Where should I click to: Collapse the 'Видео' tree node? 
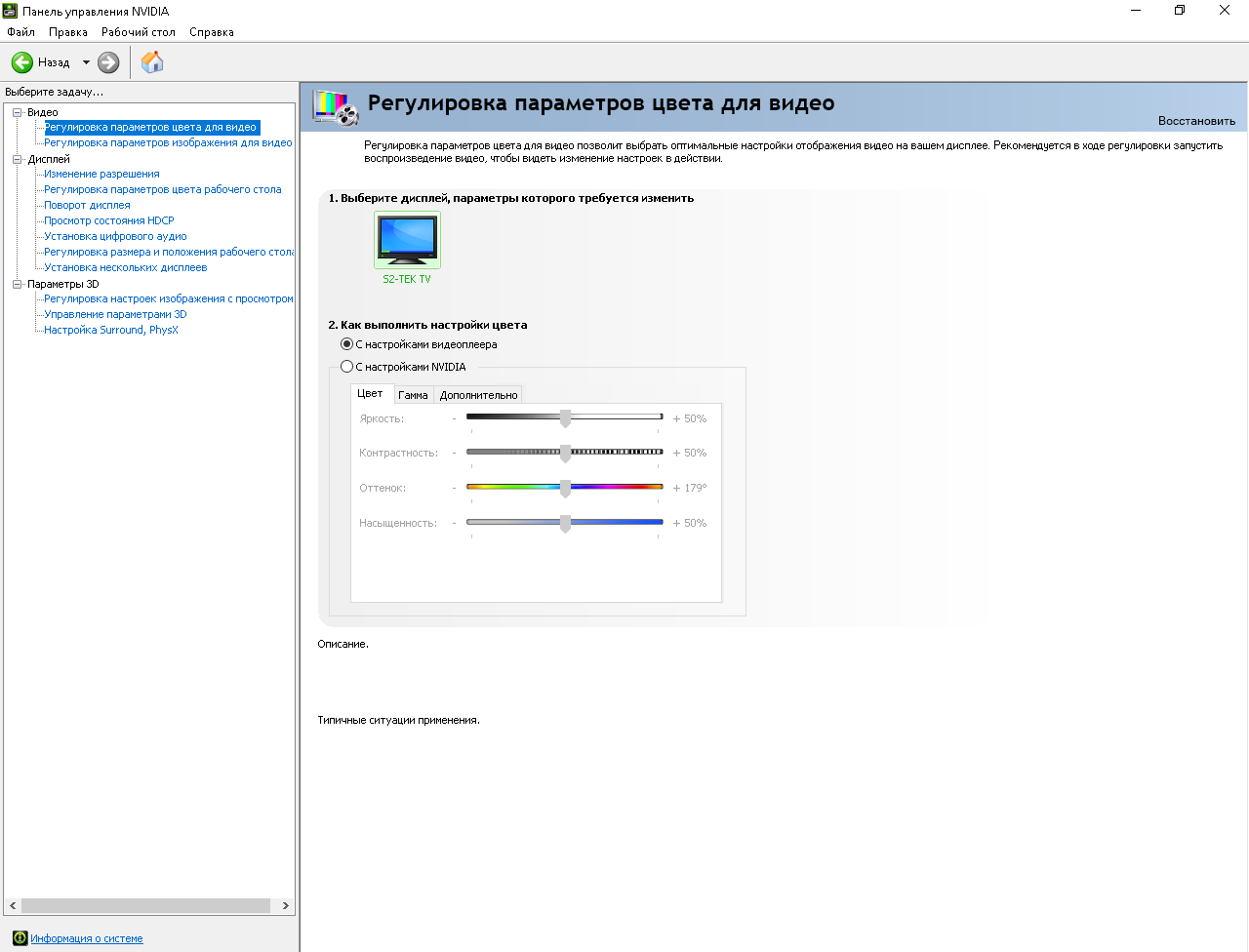(17, 112)
